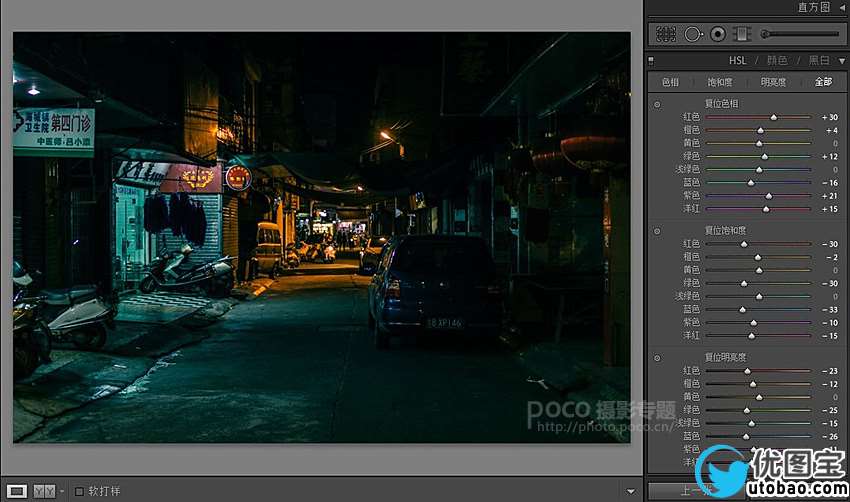Image resolution: width=850 pixels, height=502 pixels.
Task: Switch to the 饱和度 saturation tab
Action: tap(720, 82)
